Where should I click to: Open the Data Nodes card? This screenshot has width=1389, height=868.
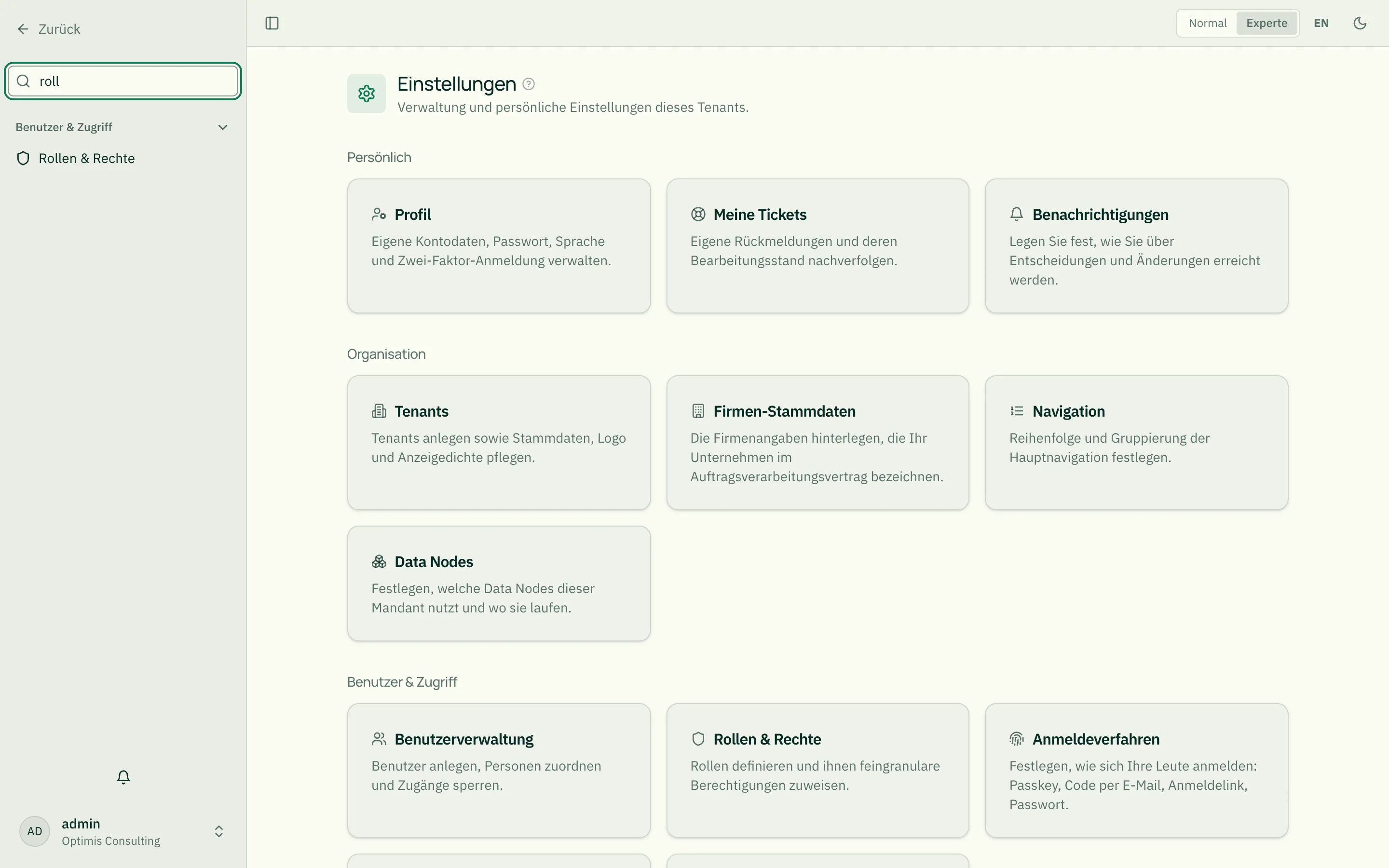pos(499,583)
